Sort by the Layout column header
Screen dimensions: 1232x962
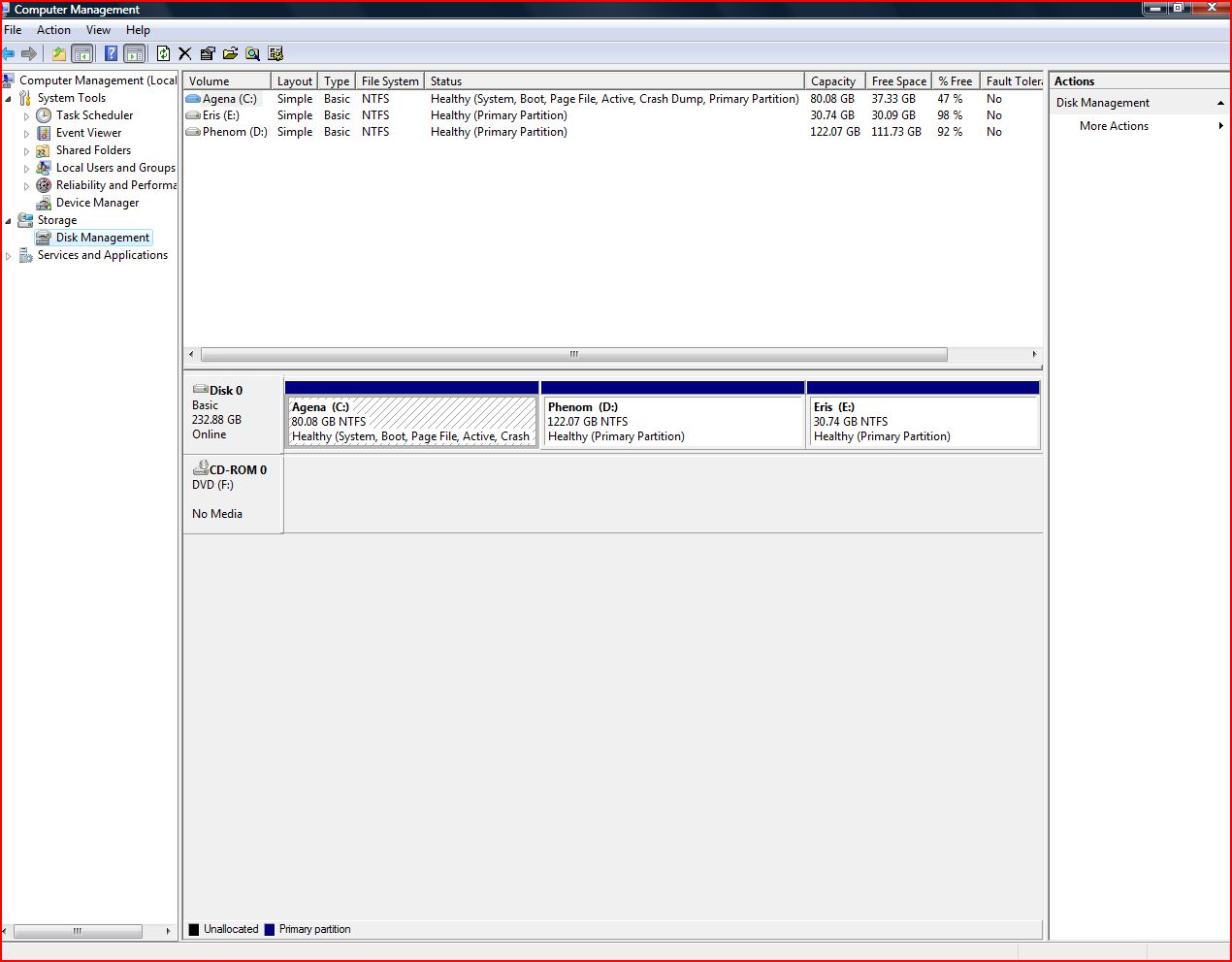click(x=294, y=81)
